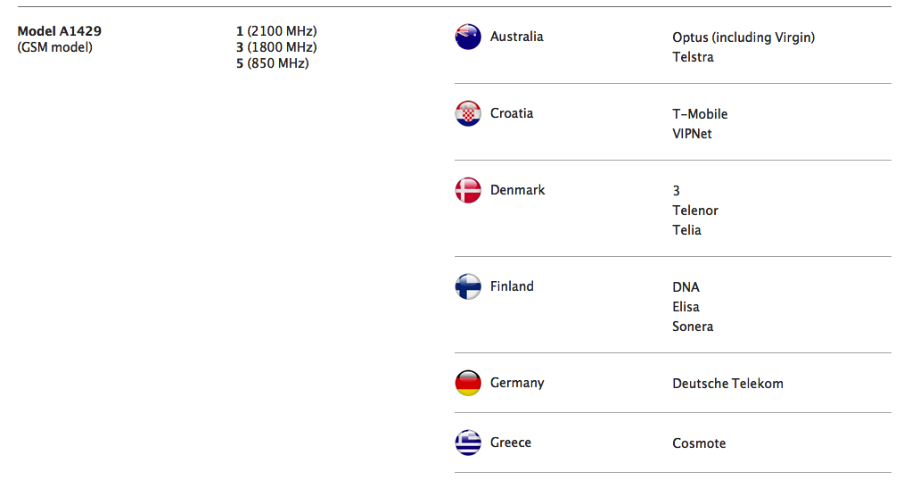Click the Deutsche Telekom carrier
Screen dimensions: 912x480
tap(728, 383)
